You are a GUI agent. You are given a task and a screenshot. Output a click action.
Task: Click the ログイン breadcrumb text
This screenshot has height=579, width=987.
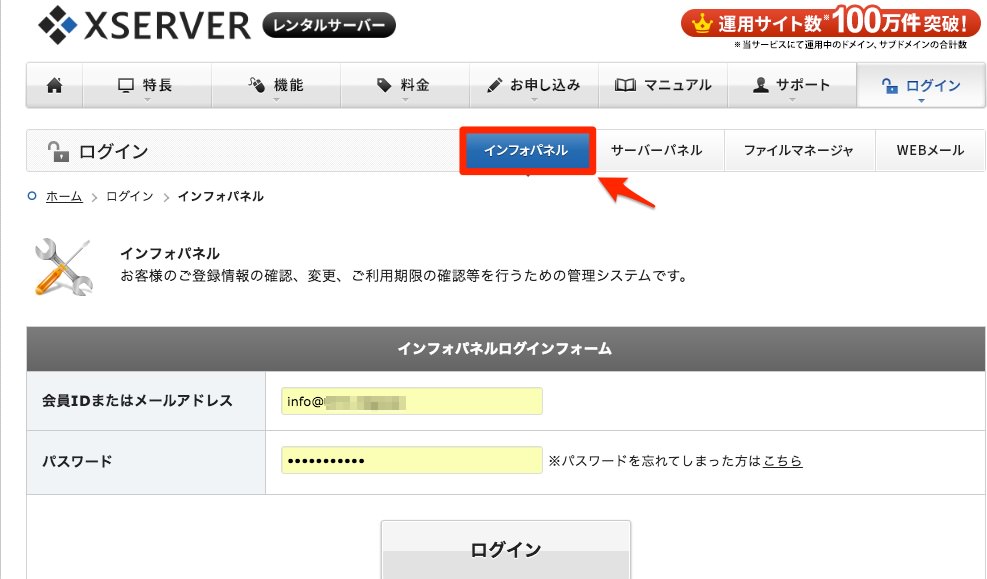coord(130,196)
